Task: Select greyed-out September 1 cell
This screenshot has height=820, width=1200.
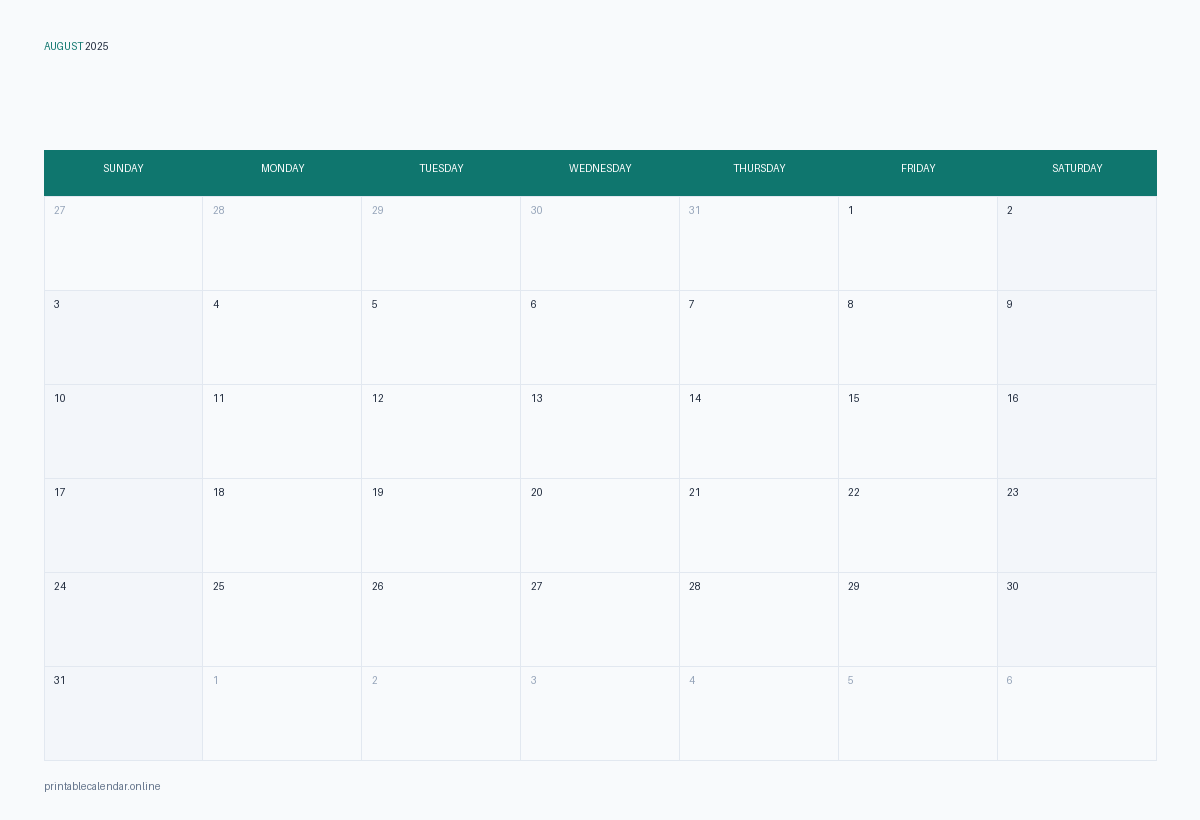Action: [283, 714]
